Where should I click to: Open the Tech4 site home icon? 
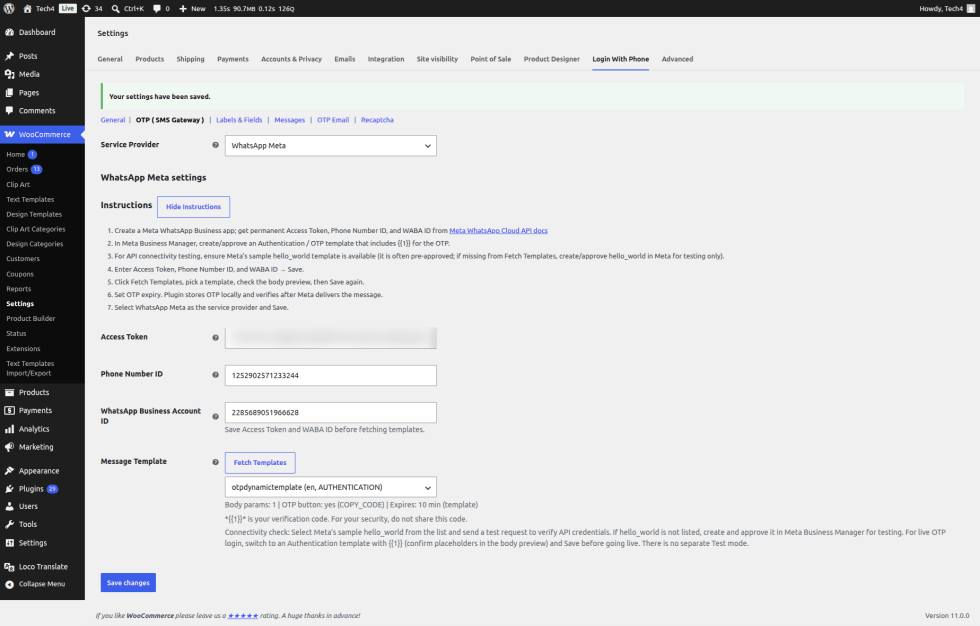click(28, 9)
